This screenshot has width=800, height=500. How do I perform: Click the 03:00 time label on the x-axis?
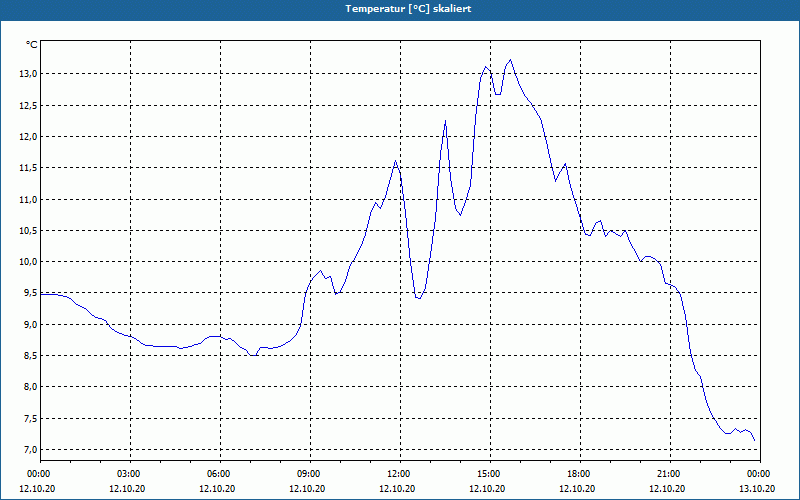(130, 474)
